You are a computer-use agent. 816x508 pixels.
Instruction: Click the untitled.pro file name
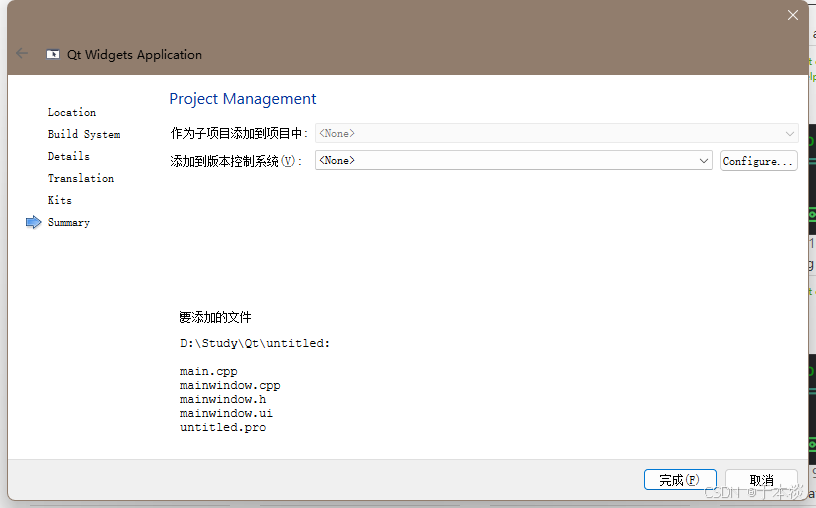pos(223,427)
